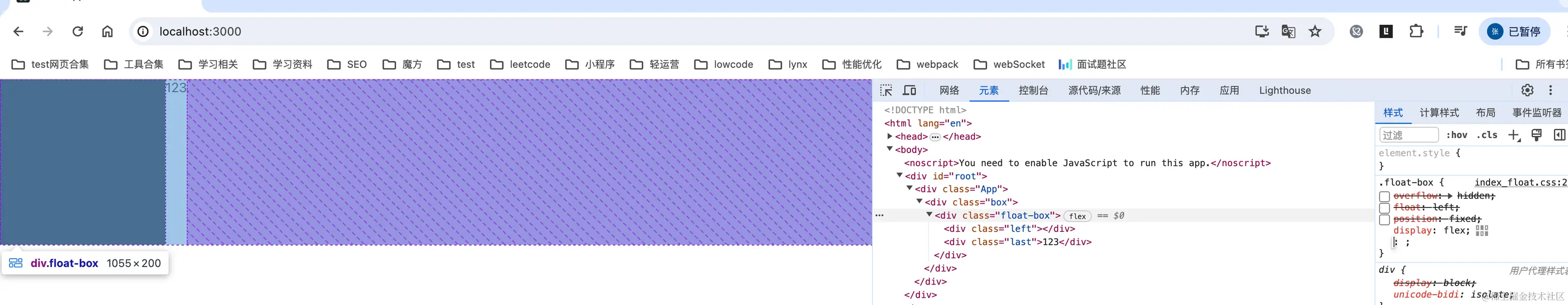Open the SEO bookmark folder
This screenshot has height=305, width=1568.
click(x=347, y=64)
